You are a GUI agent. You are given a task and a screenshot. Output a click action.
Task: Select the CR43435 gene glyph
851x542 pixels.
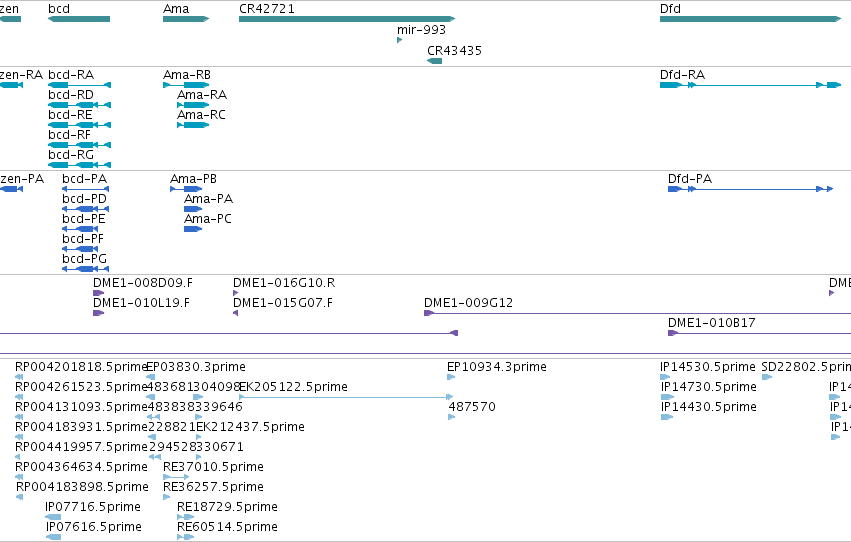pos(435,61)
